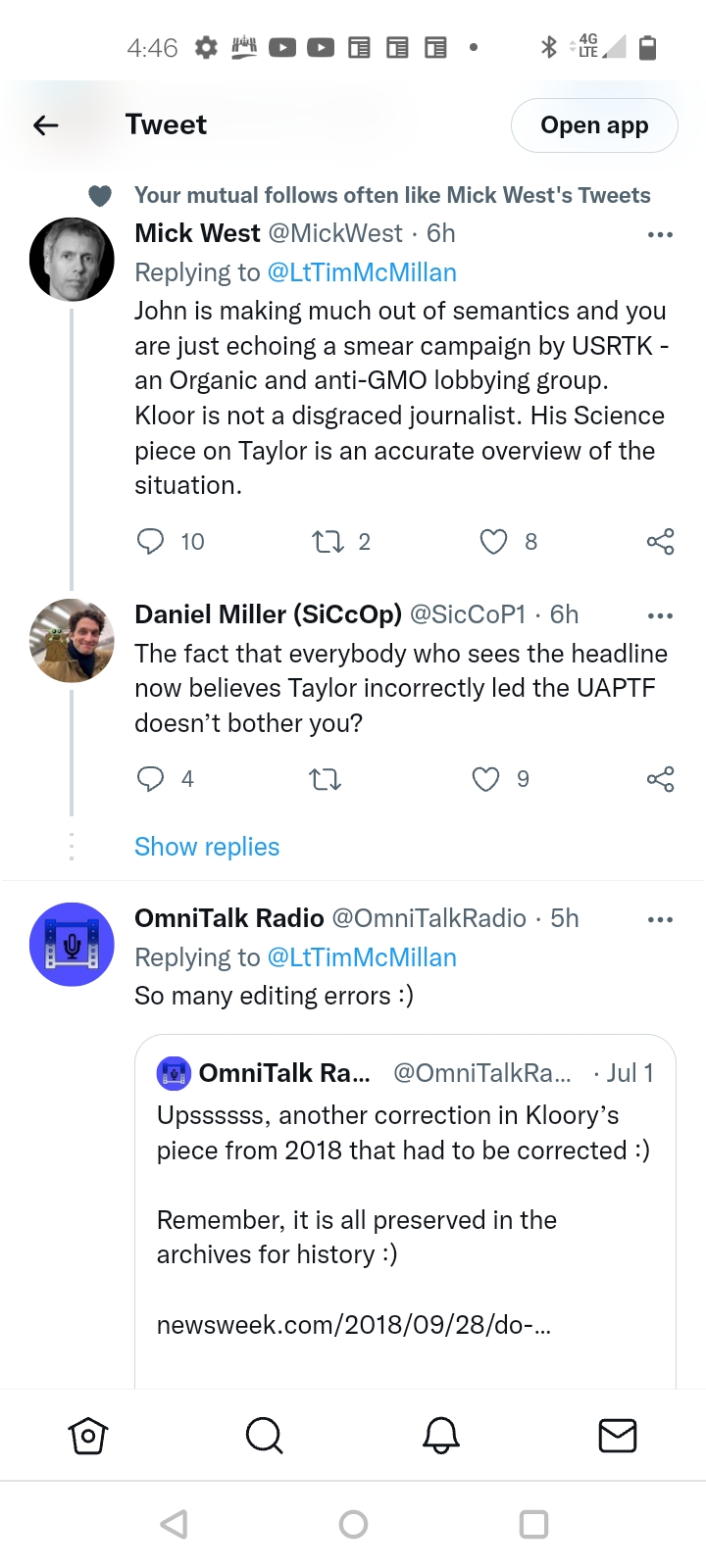The height and width of the screenshot is (1568, 706).
Task: Retweet Mick West's tweet
Action: (326, 541)
